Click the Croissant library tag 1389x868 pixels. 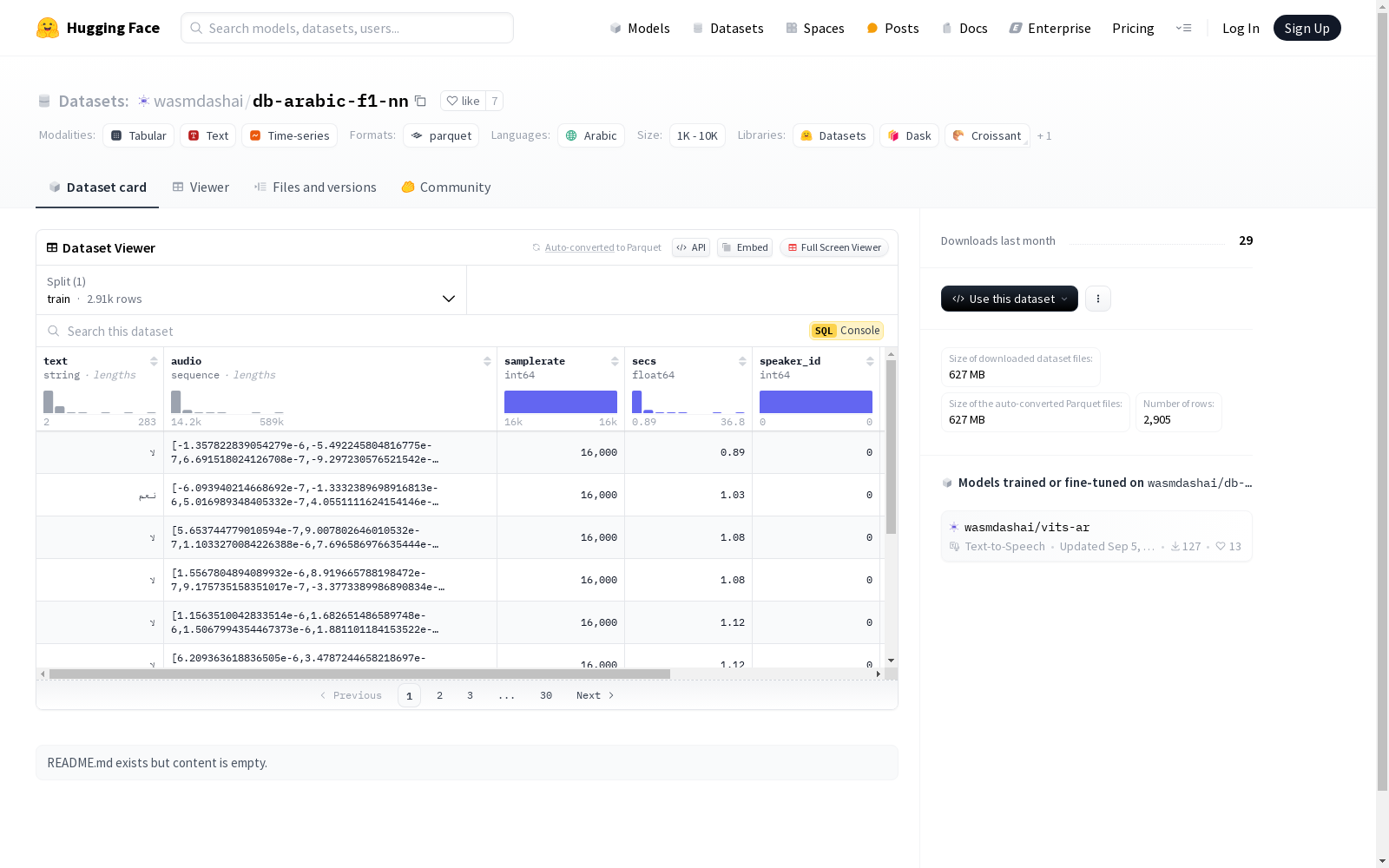987,135
